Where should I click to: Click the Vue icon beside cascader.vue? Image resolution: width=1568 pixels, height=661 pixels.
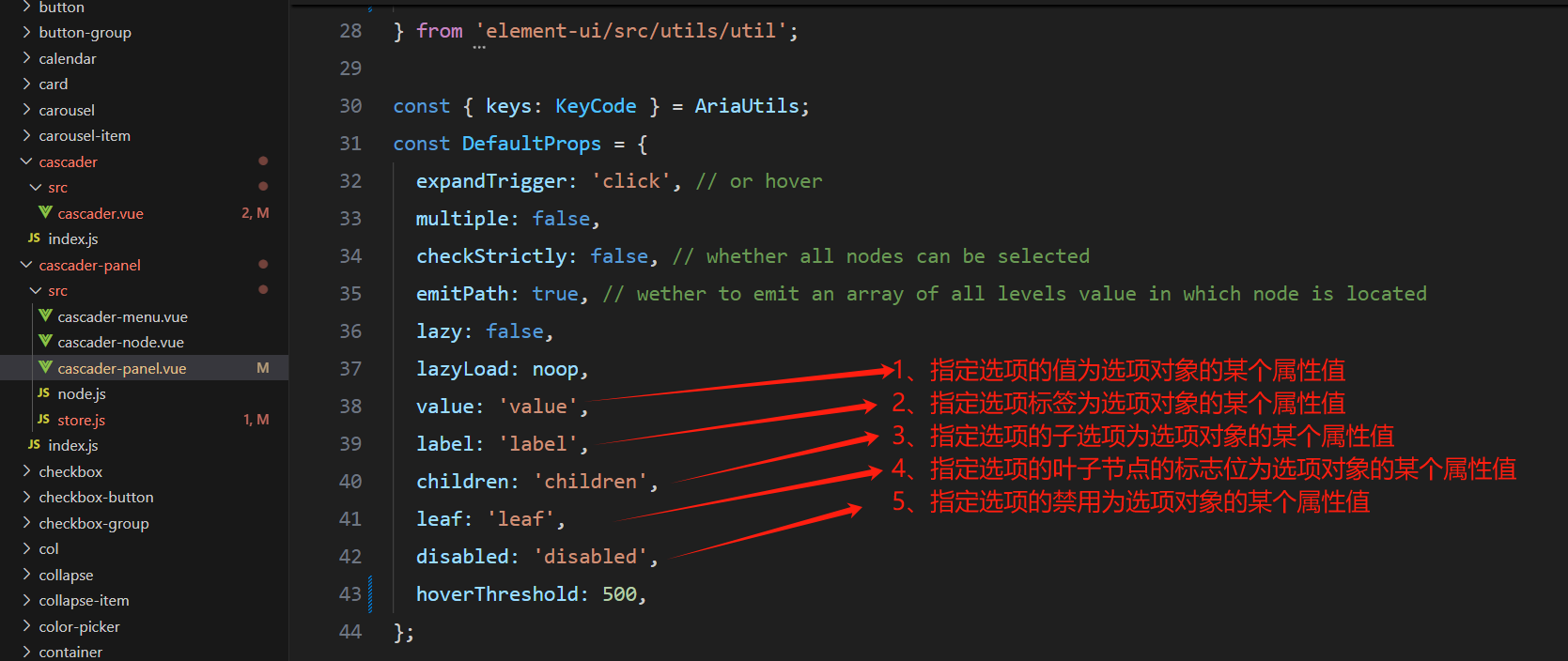45,212
